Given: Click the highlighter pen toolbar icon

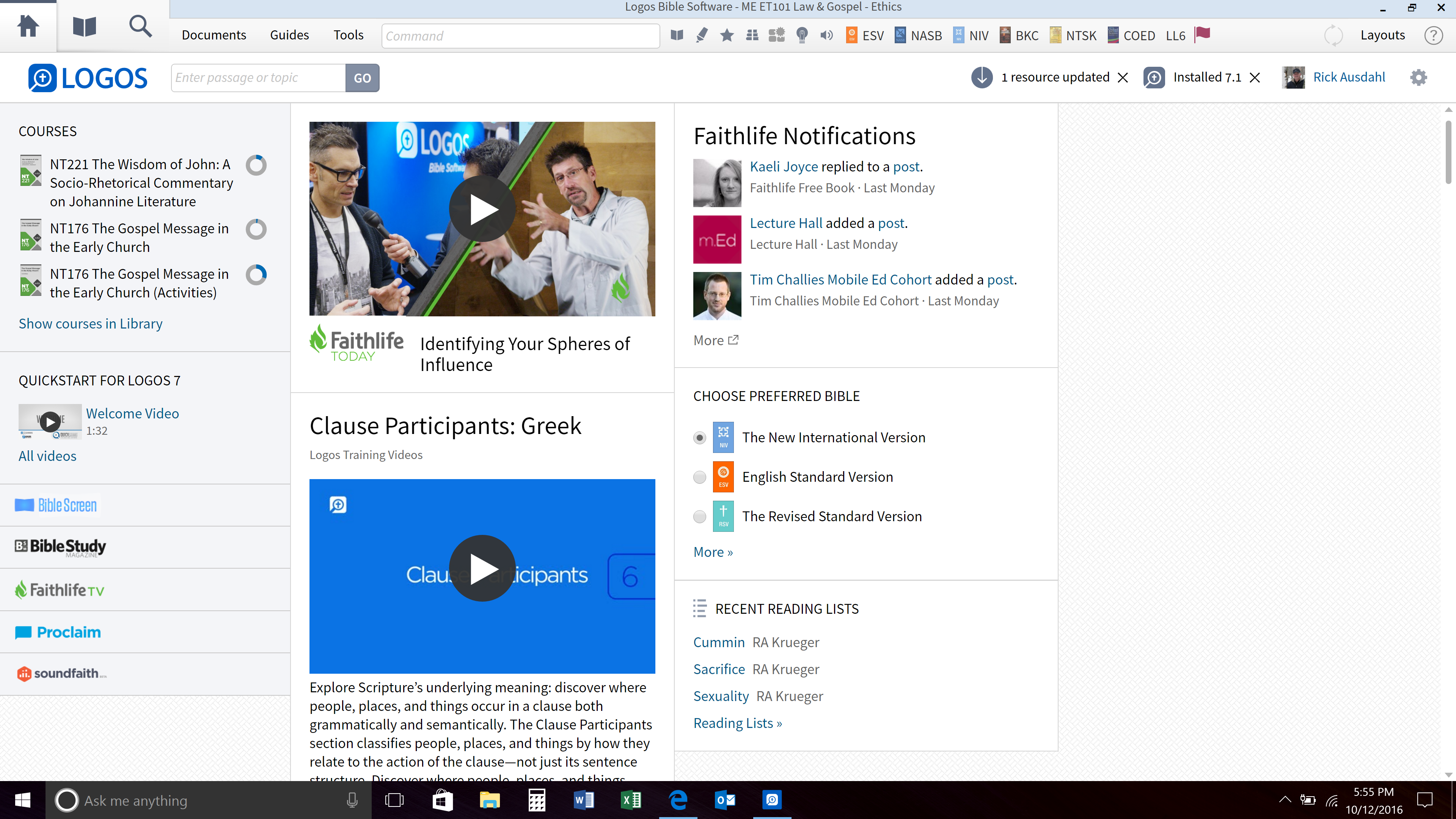Looking at the screenshot, I should (x=701, y=35).
